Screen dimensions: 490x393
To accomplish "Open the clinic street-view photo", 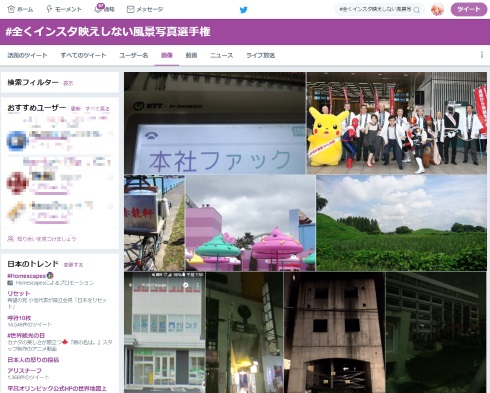I will click(x=165, y=332).
